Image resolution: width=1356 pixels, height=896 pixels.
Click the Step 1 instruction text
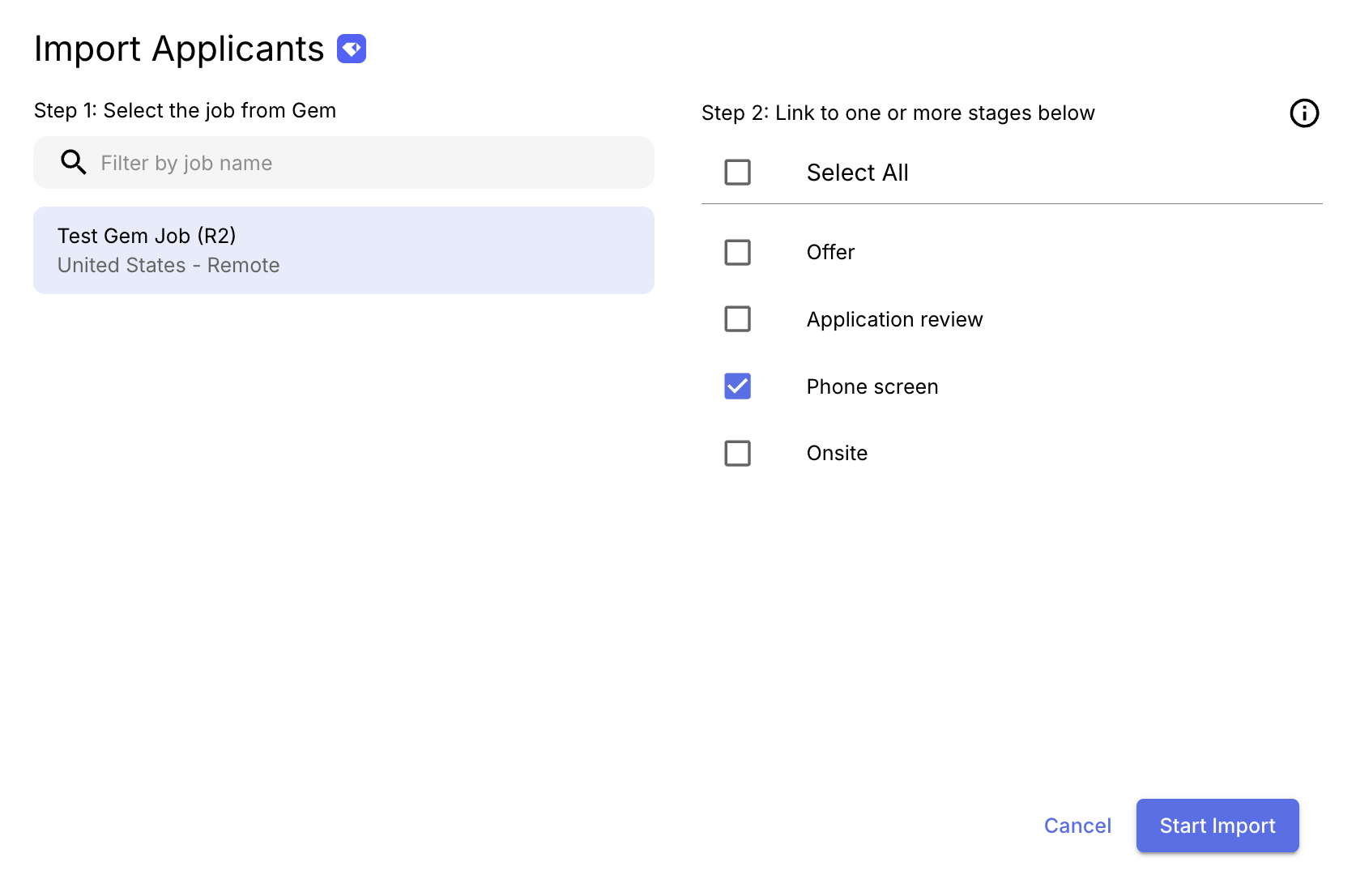pyautogui.click(x=185, y=110)
